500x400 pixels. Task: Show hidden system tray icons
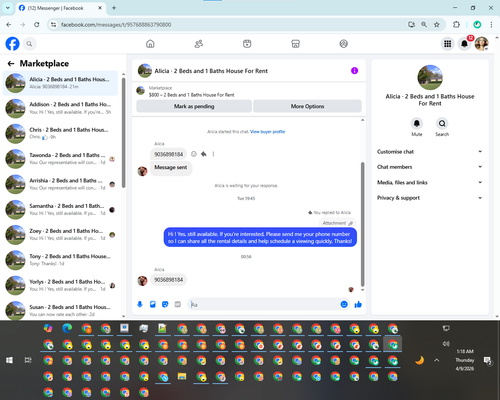[437, 360]
